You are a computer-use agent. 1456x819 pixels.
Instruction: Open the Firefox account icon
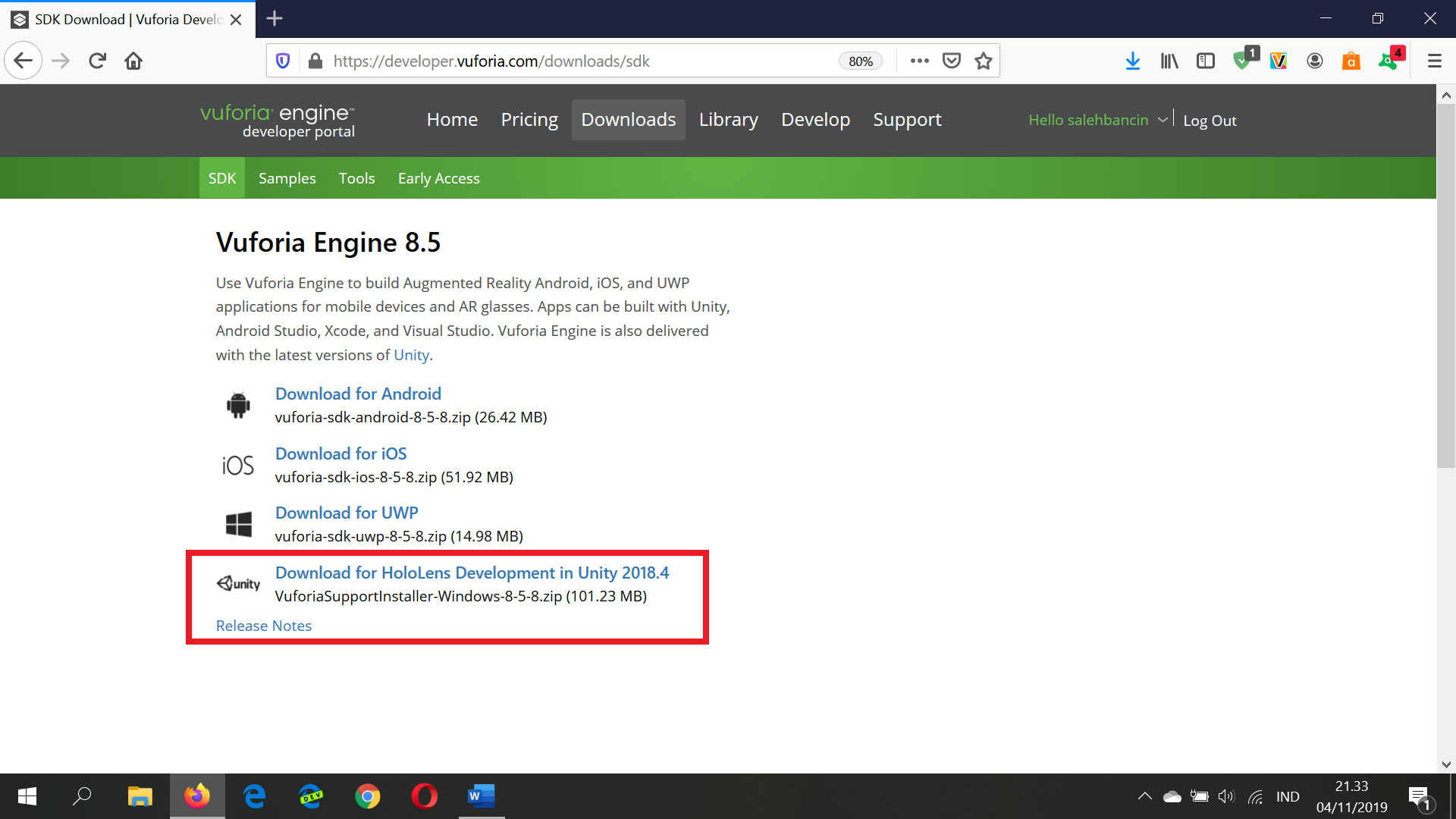coord(1315,61)
